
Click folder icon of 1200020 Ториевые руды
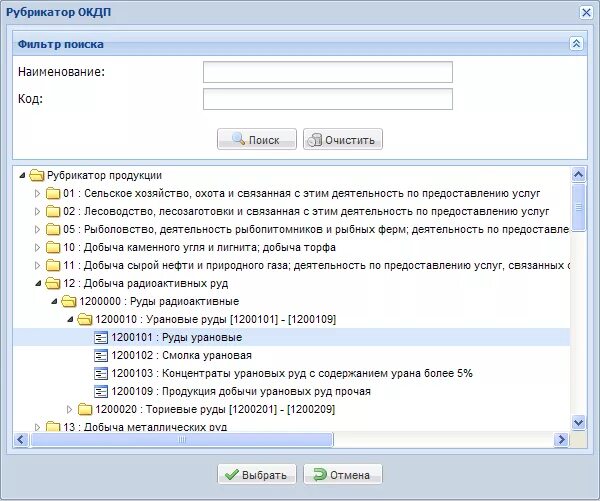tap(85, 410)
